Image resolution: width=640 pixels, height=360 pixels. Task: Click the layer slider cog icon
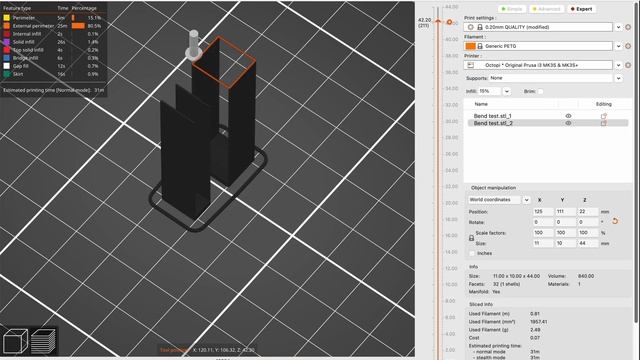click(x=449, y=22)
